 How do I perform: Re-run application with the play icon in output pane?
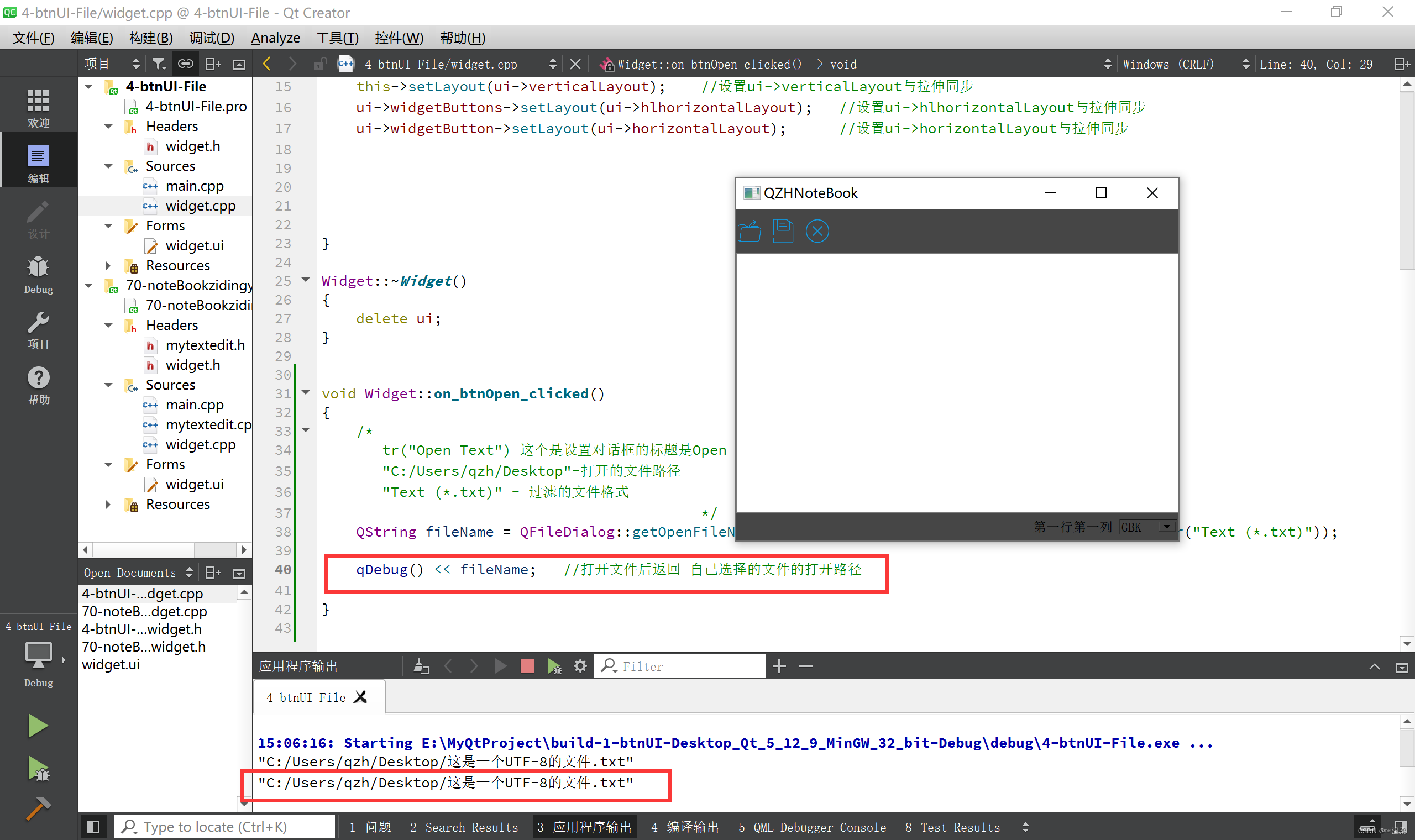(500, 666)
